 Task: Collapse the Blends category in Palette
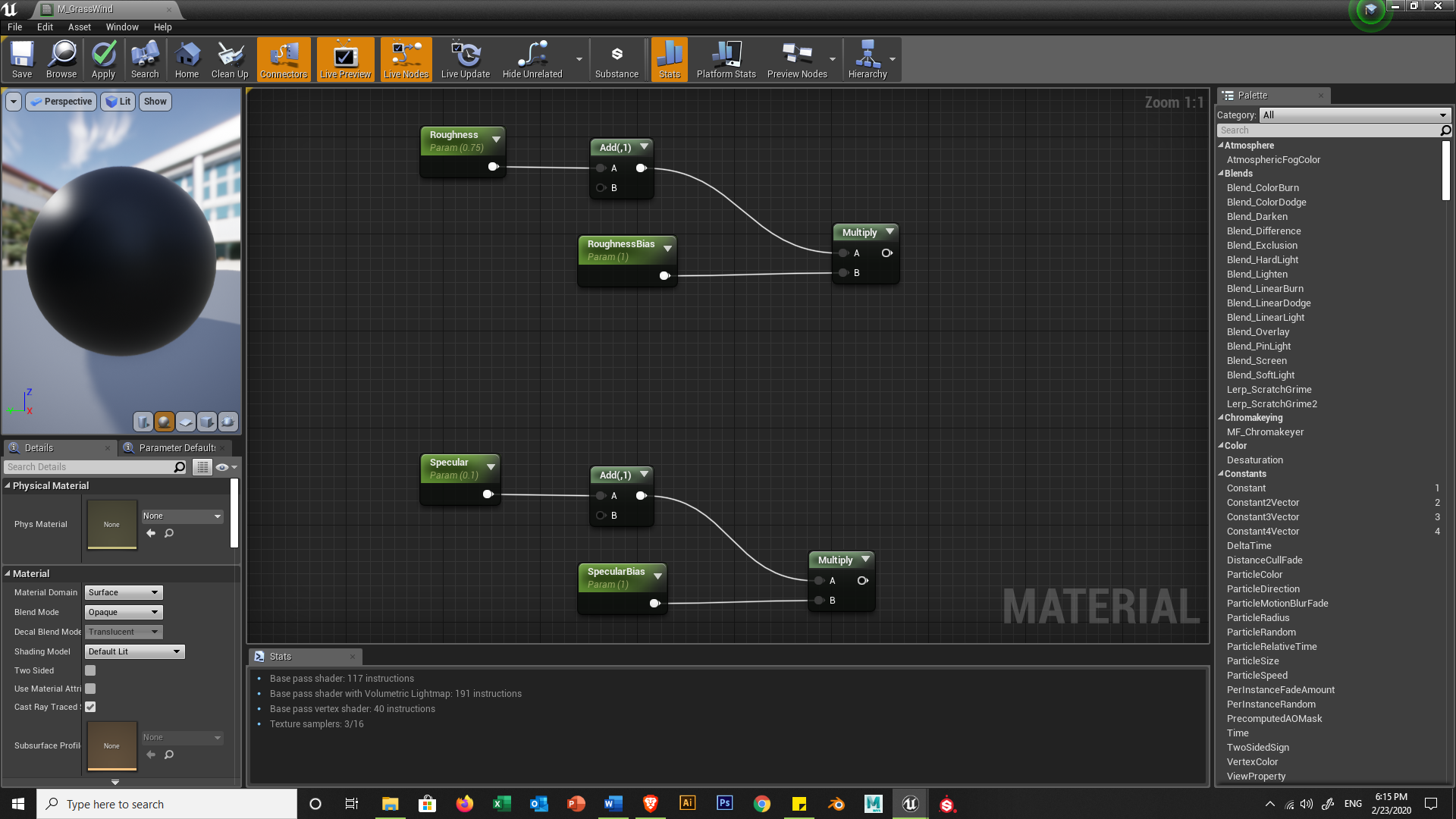1221,174
